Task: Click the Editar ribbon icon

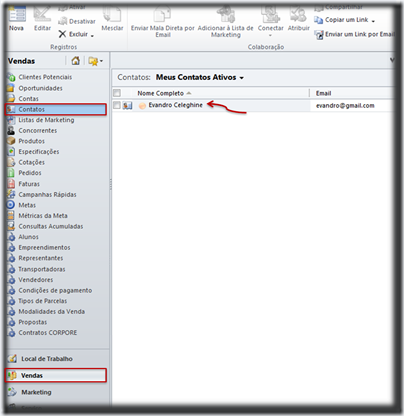Action: 42,15
